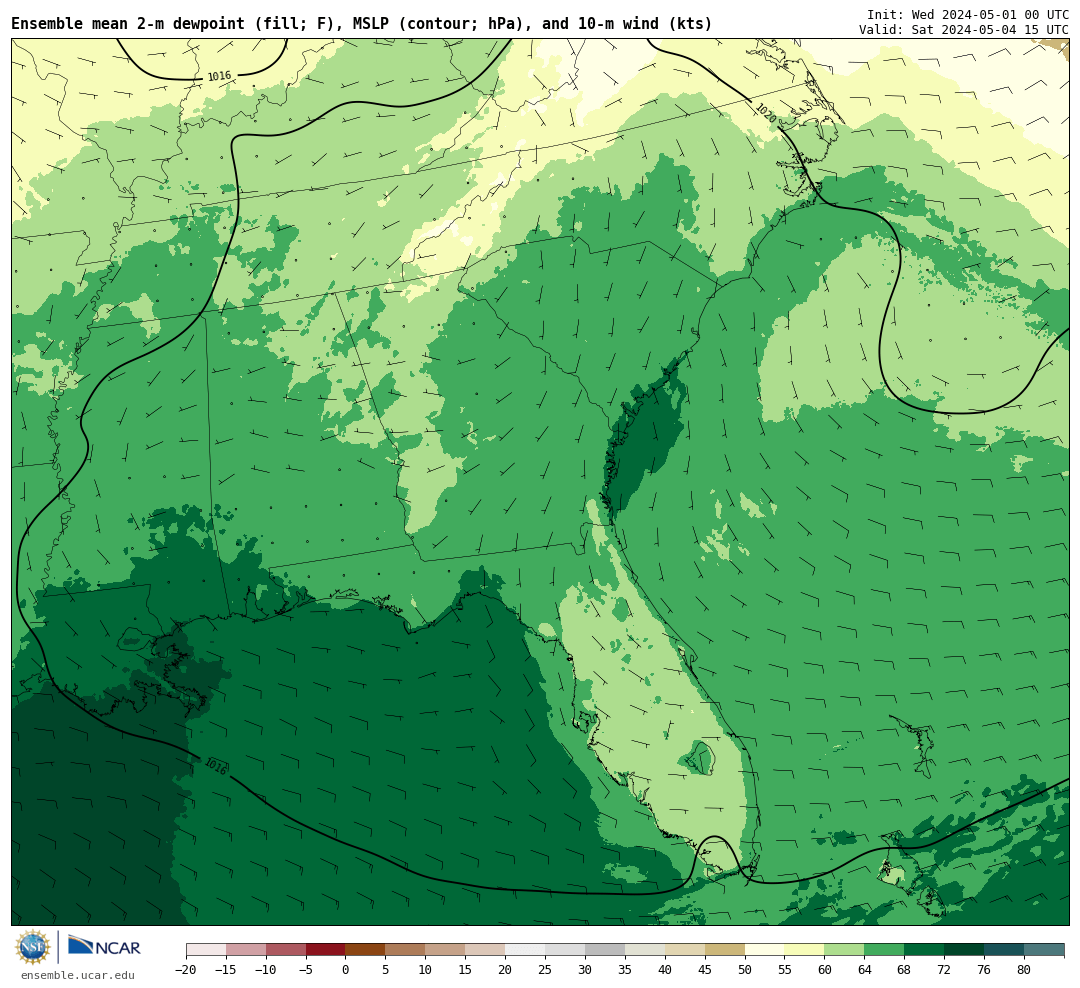Click the medium green swatch between 64 and 68
This screenshot has height=988, width=1080.
[884, 950]
